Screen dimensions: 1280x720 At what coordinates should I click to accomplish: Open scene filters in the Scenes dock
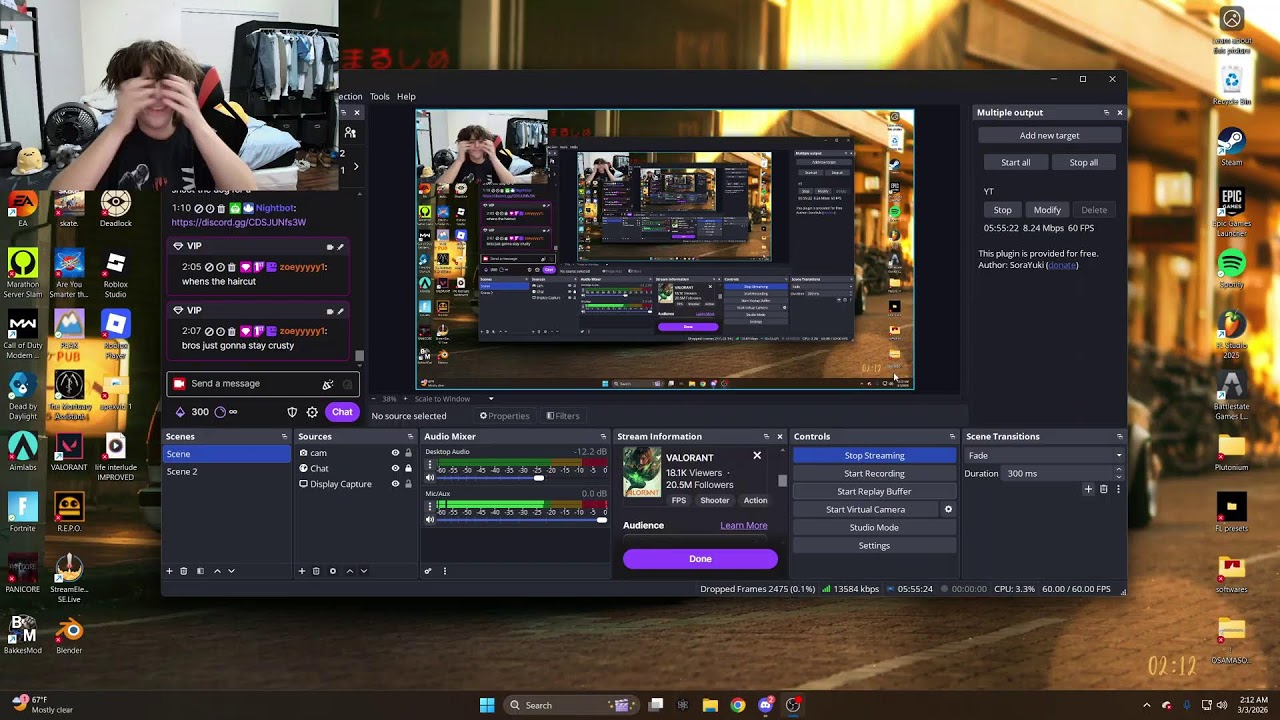[x=200, y=571]
